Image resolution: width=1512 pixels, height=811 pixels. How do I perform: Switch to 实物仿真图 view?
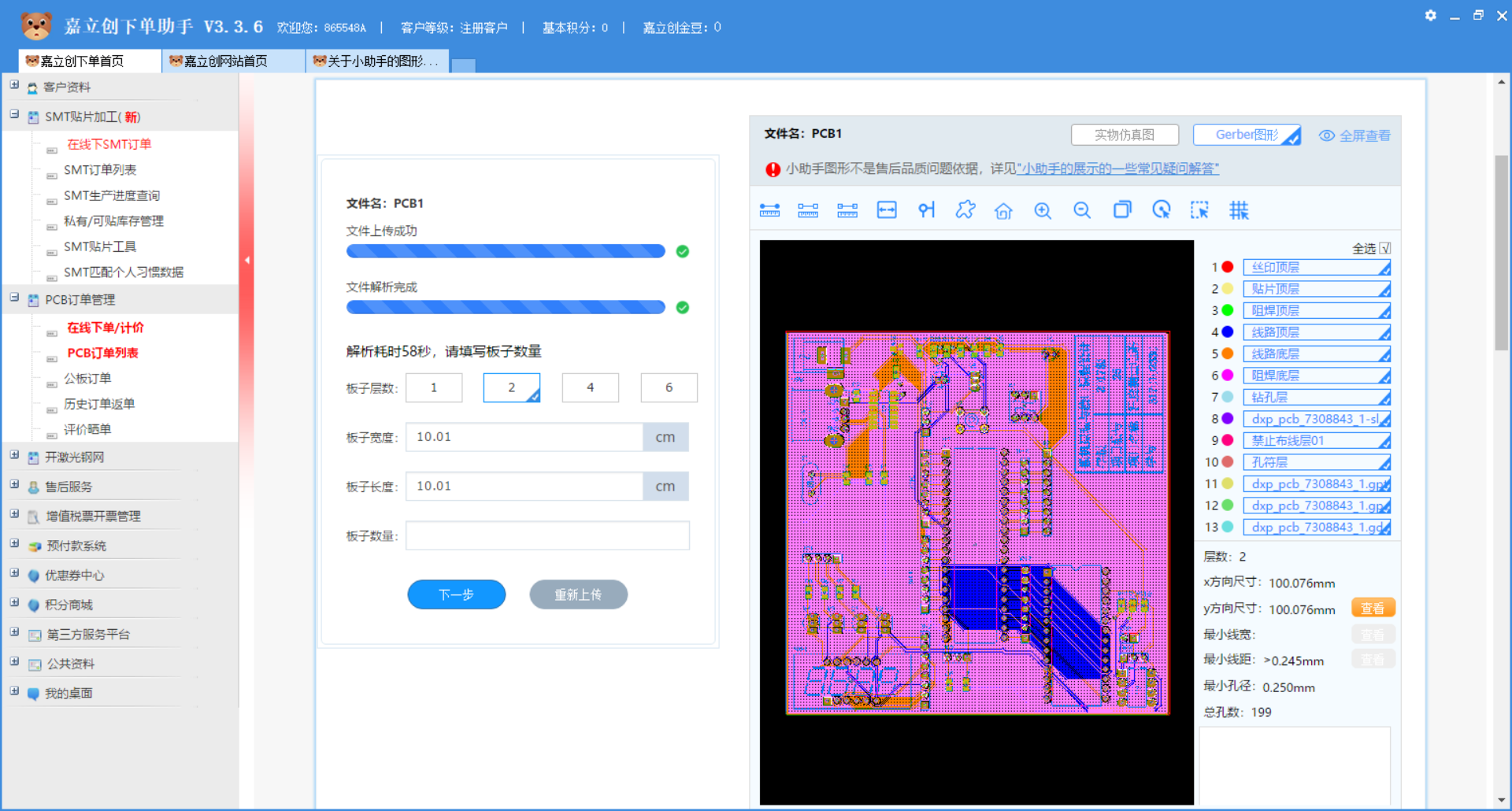click(x=1125, y=135)
